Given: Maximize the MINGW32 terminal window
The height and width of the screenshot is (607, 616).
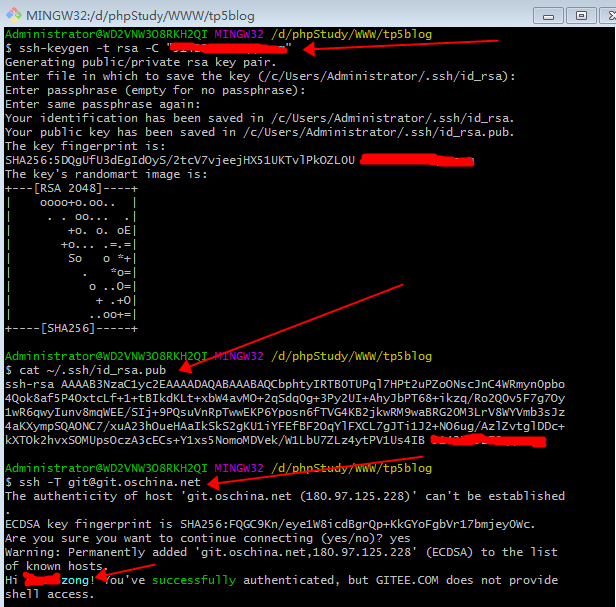Looking at the screenshot, I should pos(581,16).
